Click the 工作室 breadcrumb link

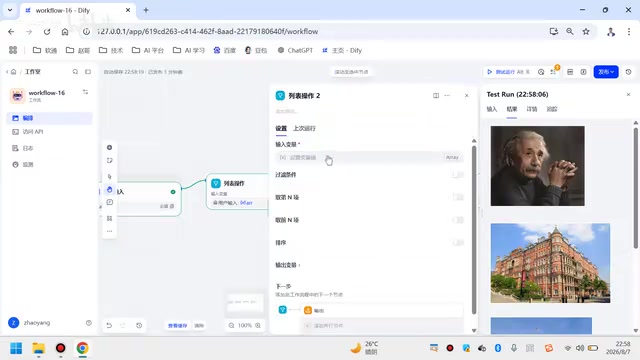click(x=33, y=72)
